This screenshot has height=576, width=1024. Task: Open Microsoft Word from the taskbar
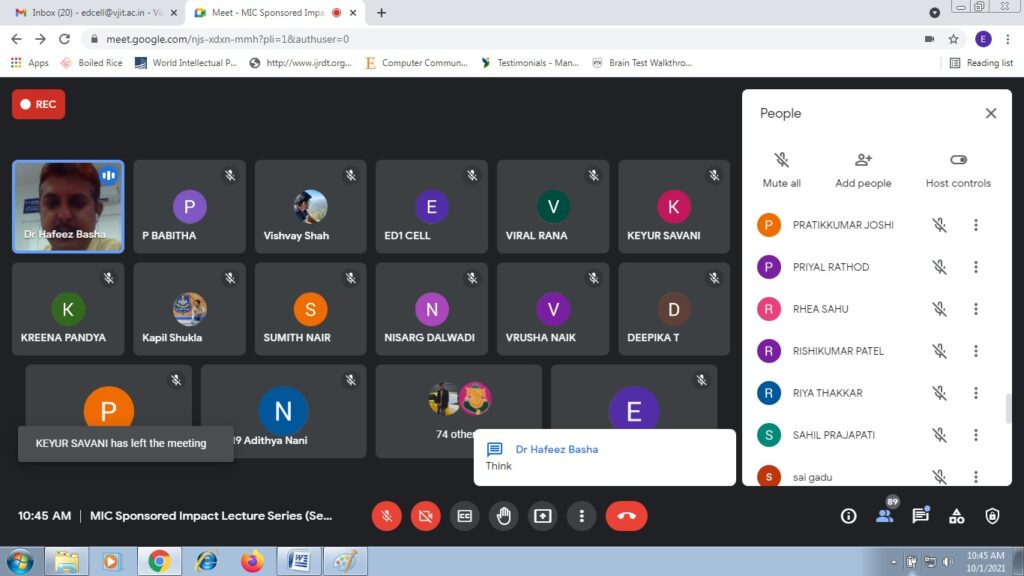[298, 561]
